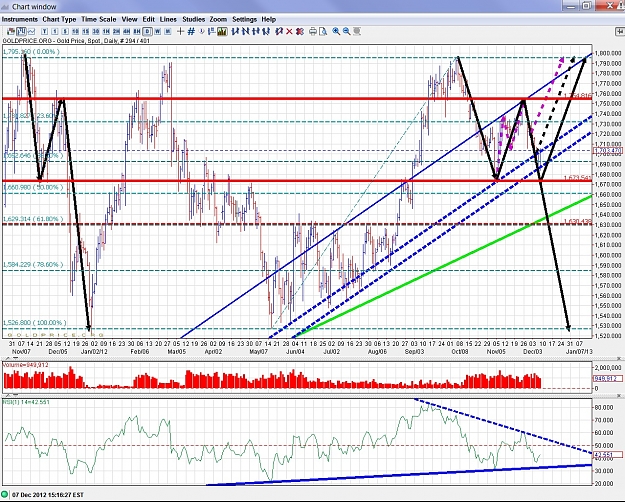625x502 pixels.
Task: Click the fourth line-study icon
Action: (x=266, y=31)
